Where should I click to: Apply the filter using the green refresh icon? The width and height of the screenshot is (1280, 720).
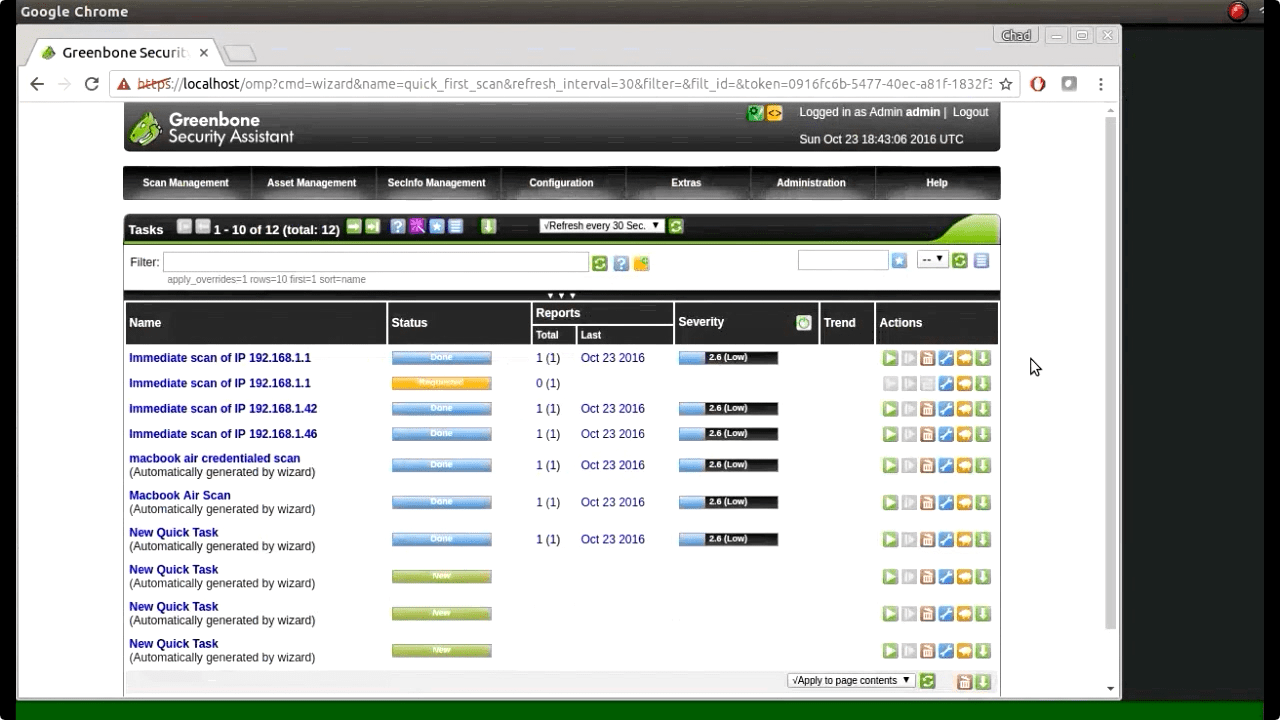(x=599, y=262)
